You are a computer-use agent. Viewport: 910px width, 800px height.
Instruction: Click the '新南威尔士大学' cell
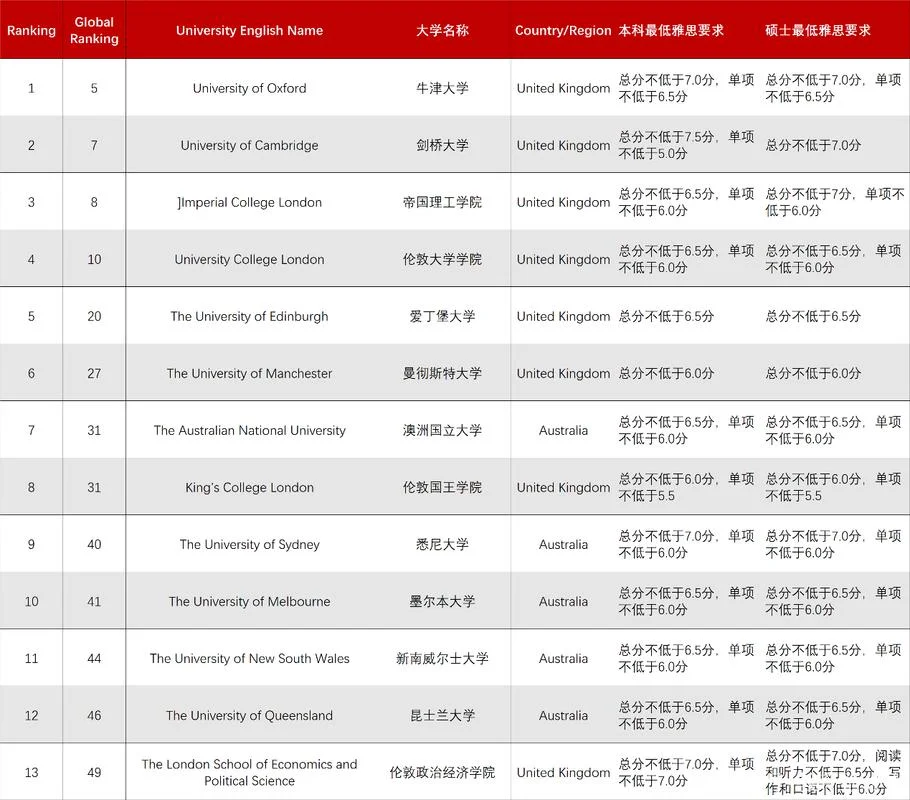click(442, 658)
